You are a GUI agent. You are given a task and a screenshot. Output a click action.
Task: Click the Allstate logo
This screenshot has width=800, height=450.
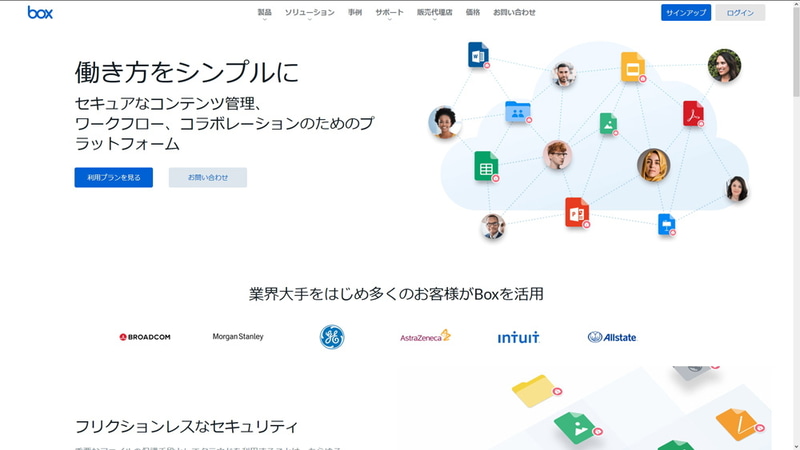click(x=612, y=337)
